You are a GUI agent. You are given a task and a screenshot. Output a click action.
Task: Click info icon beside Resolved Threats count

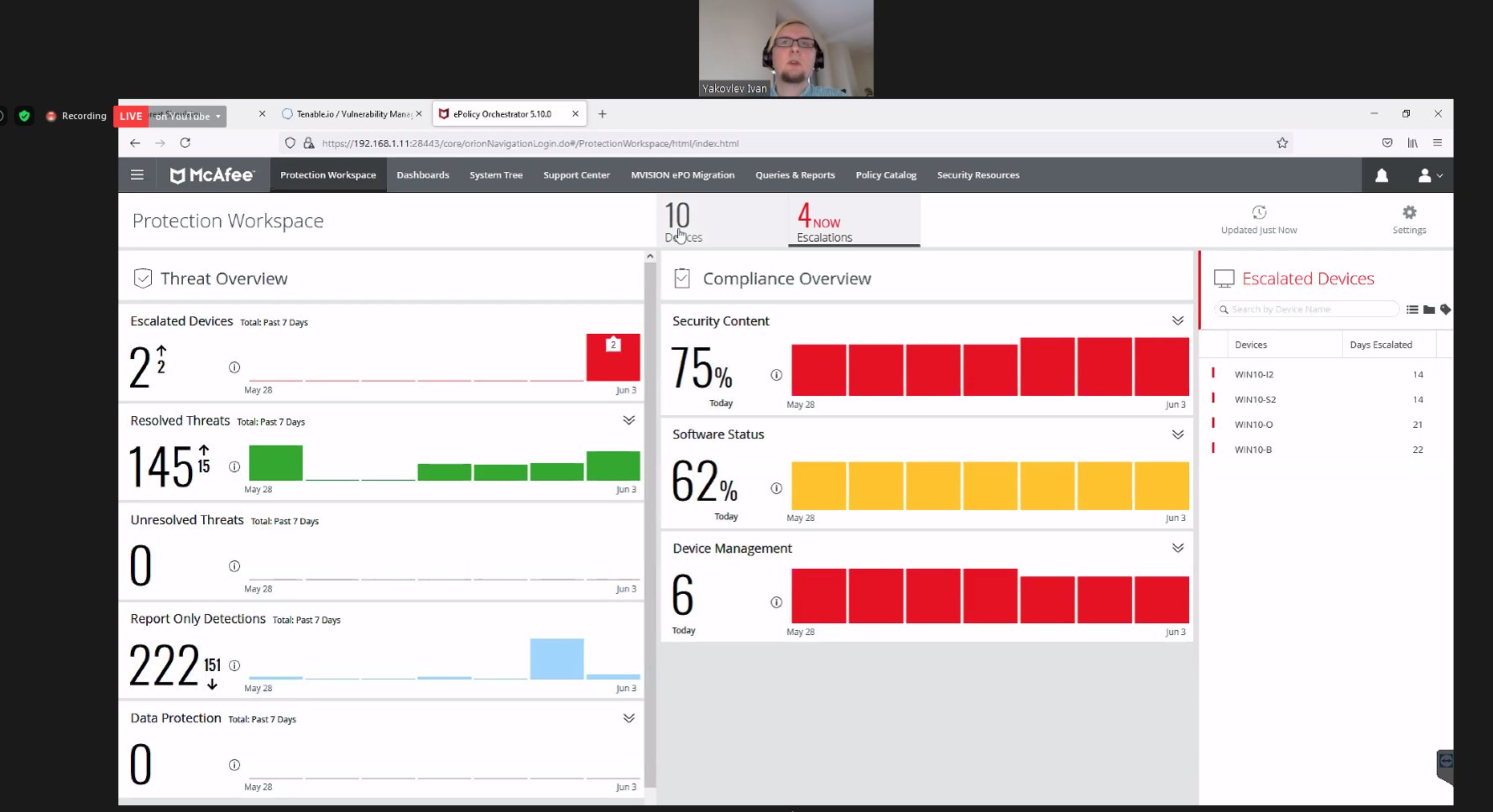coord(234,466)
